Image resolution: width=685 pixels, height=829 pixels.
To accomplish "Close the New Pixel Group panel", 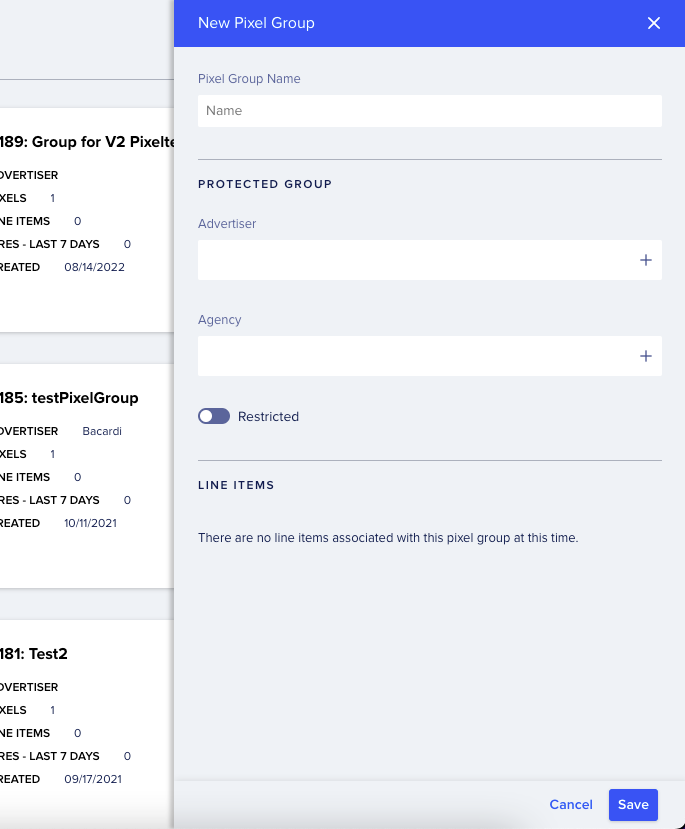I will click(654, 23).
